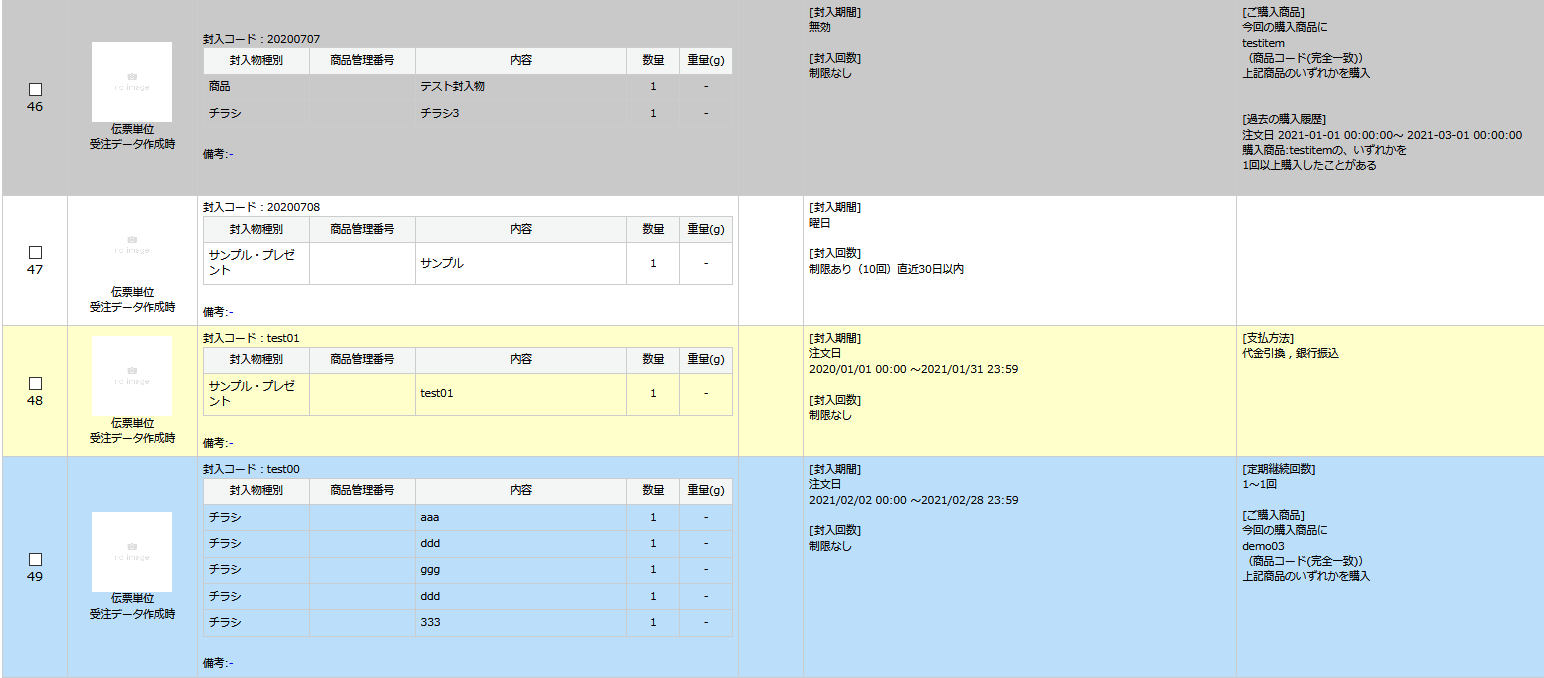1544x678 pixels.
Task: Enable the checkbox on row 48
Action: [35, 383]
